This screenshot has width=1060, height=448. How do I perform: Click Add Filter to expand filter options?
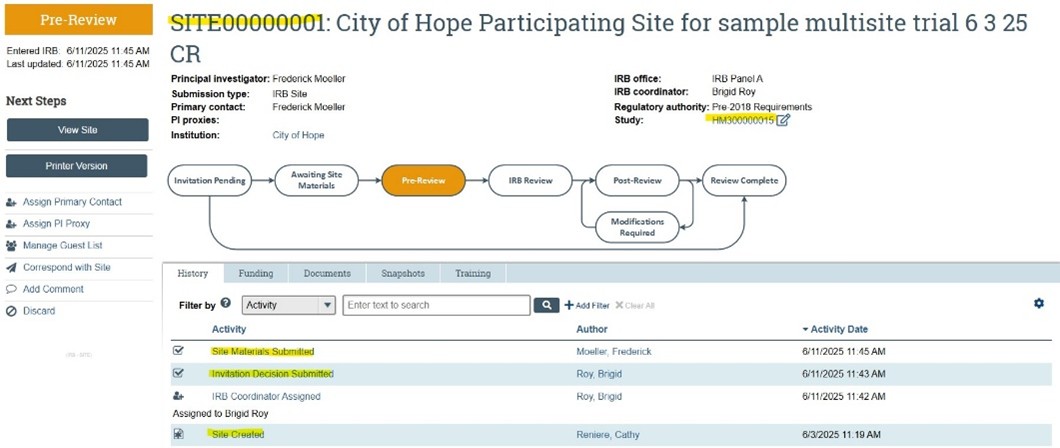click(585, 305)
